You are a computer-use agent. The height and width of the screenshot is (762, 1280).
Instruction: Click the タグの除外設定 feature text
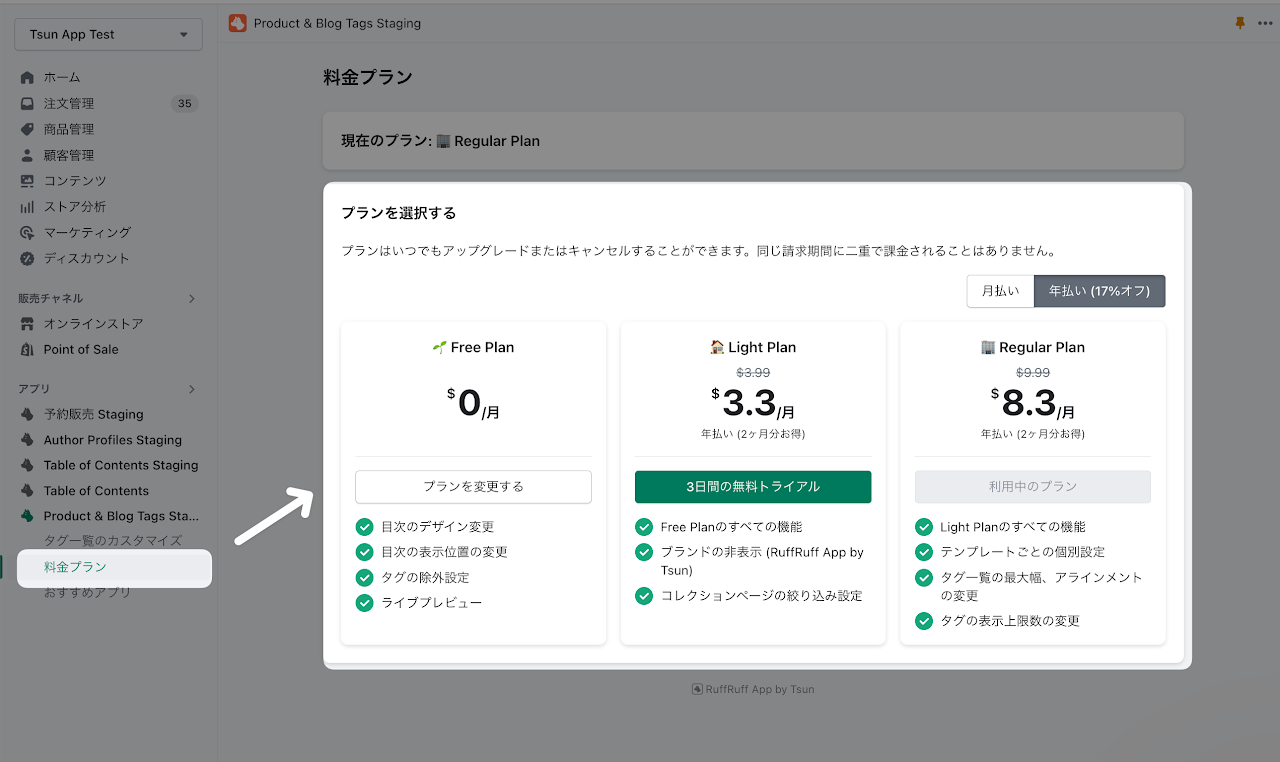tap(425, 578)
